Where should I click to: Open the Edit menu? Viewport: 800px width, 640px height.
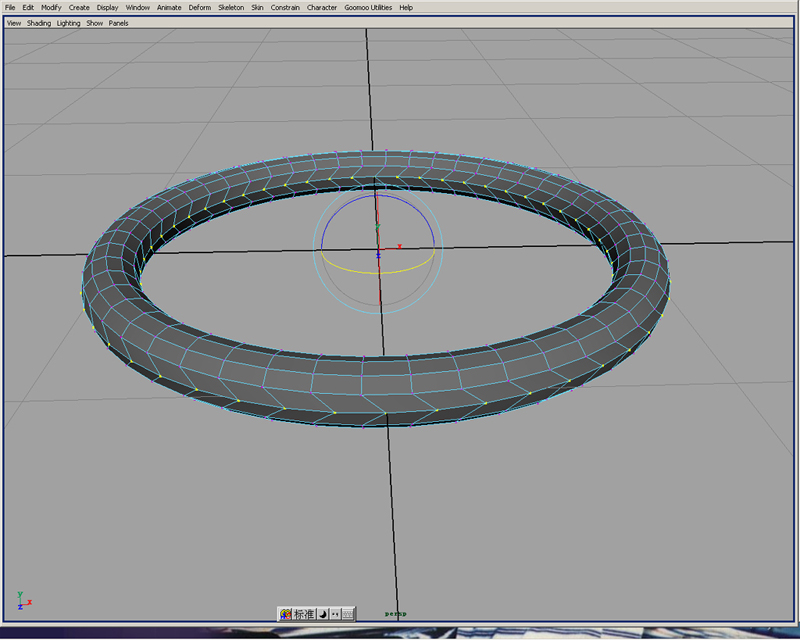tap(28, 8)
